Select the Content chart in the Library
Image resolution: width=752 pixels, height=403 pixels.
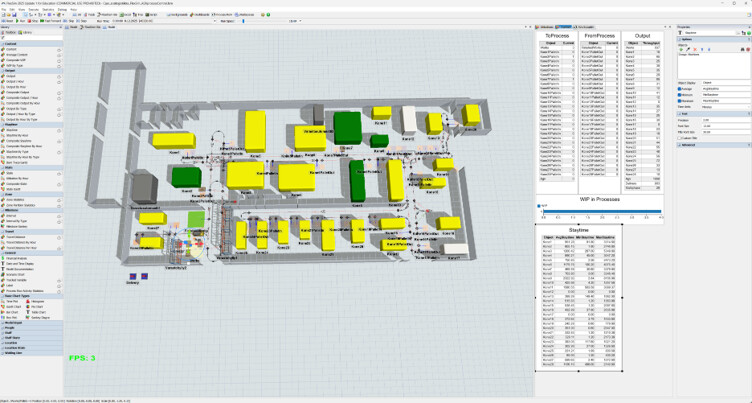(11, 49)
